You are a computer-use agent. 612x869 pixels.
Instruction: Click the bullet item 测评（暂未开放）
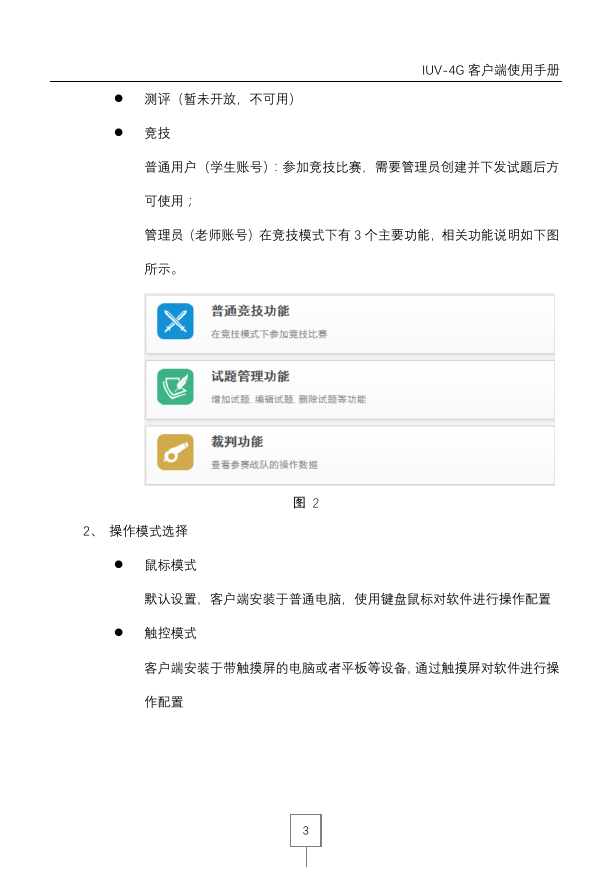(220, 99)
